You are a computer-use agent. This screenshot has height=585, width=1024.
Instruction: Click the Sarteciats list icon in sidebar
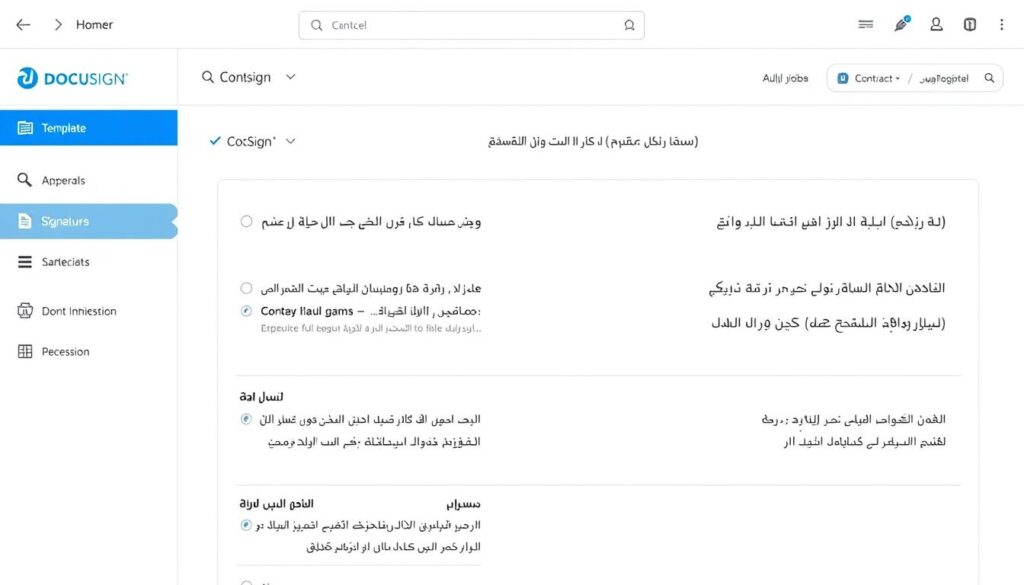(x=25, y=262)
